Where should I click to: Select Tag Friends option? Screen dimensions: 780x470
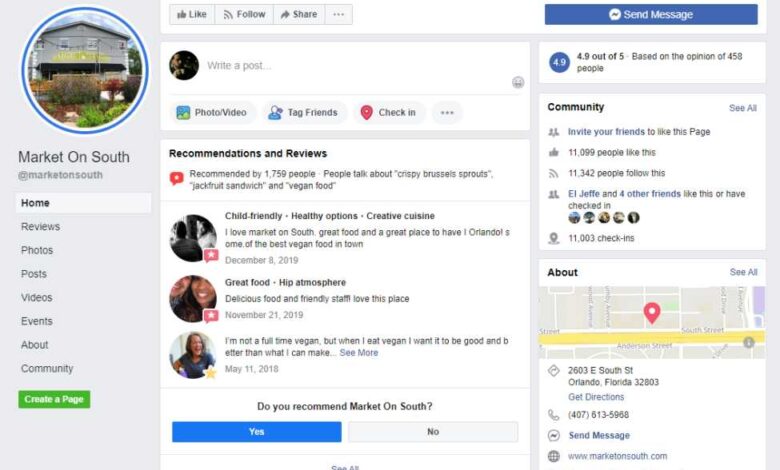(x=304, y=112)
